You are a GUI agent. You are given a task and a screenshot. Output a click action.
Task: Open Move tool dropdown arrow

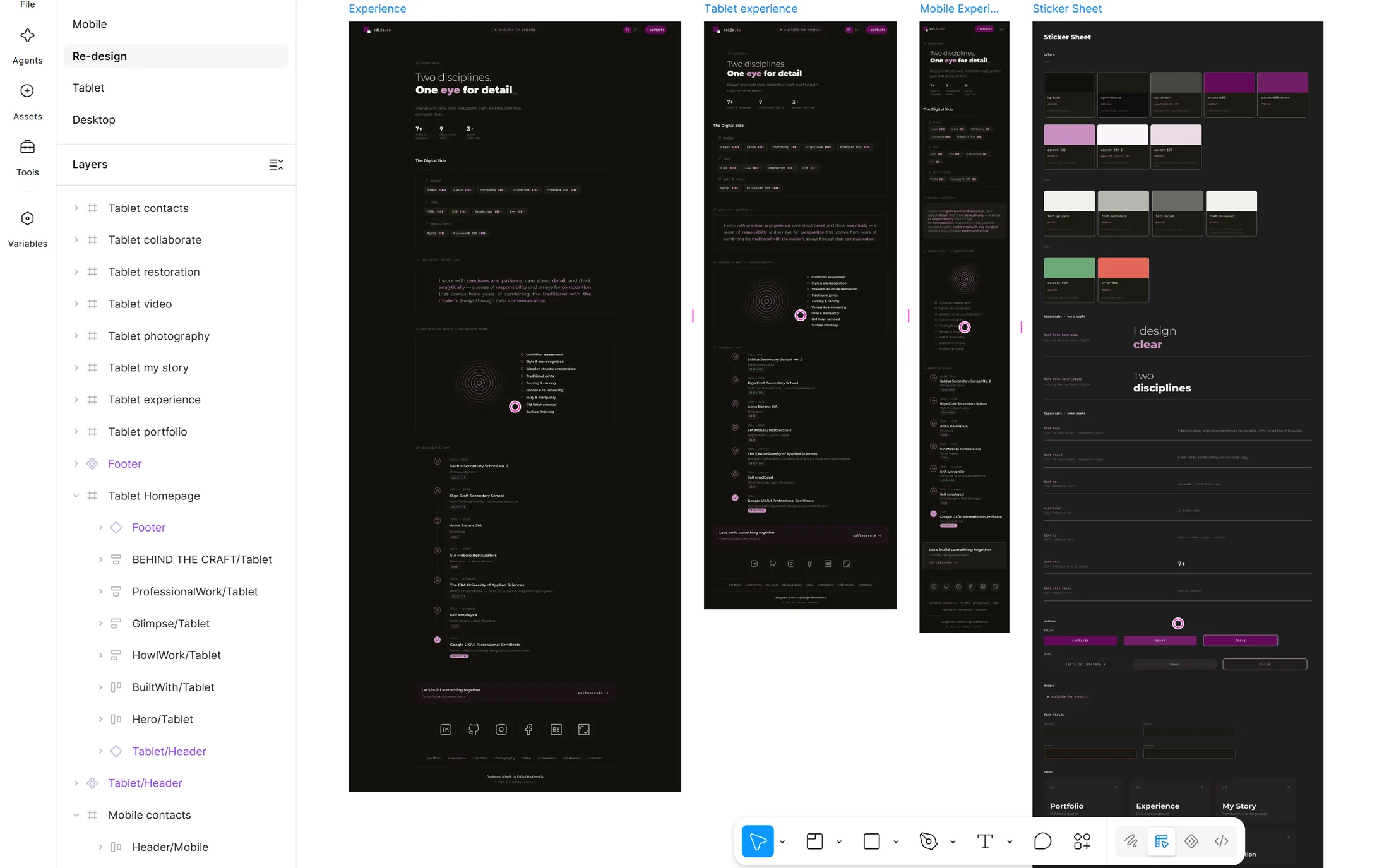coord(782,841)
